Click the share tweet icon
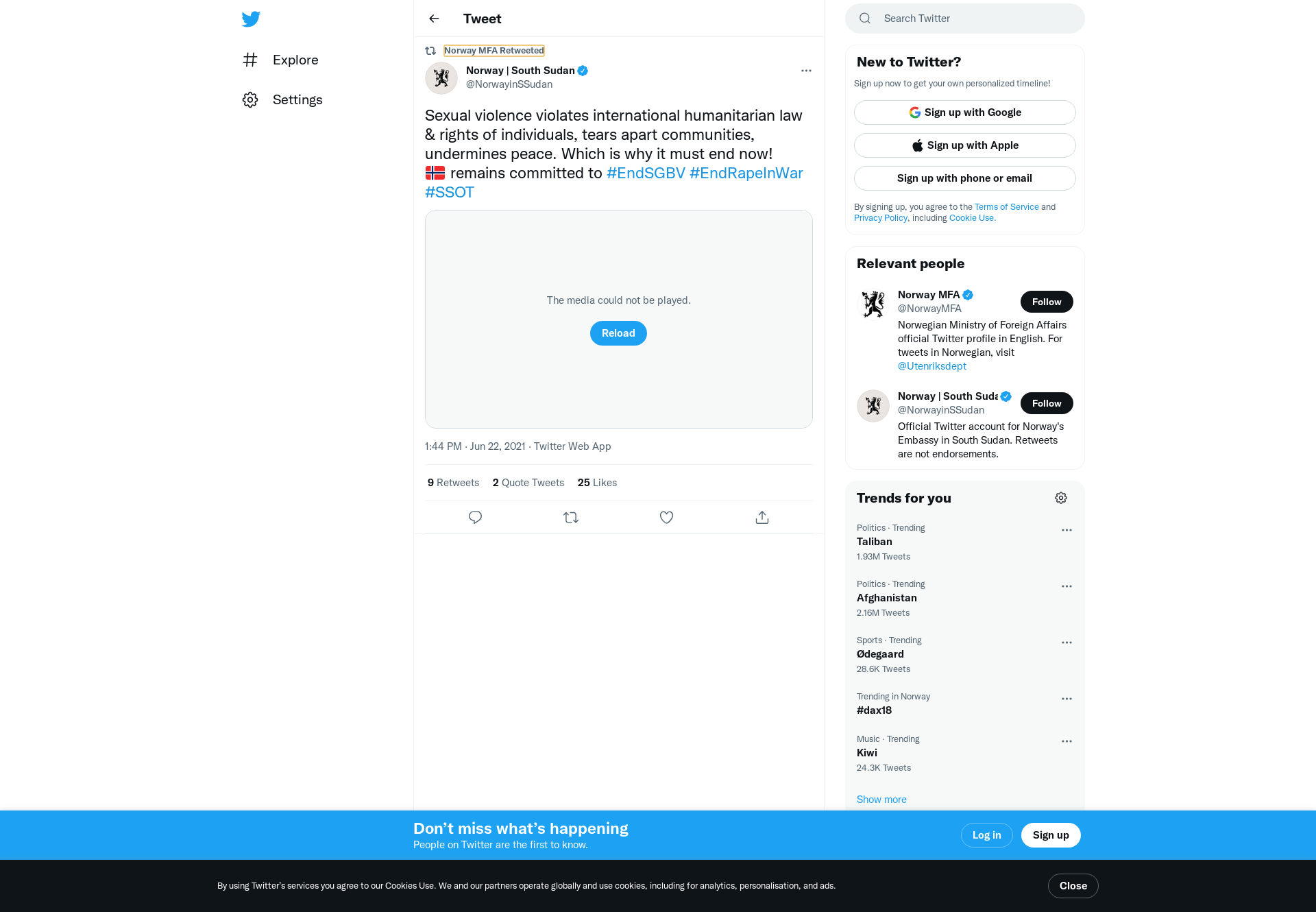The width and height of the screenshot is (1316, 912). point(762,517)
